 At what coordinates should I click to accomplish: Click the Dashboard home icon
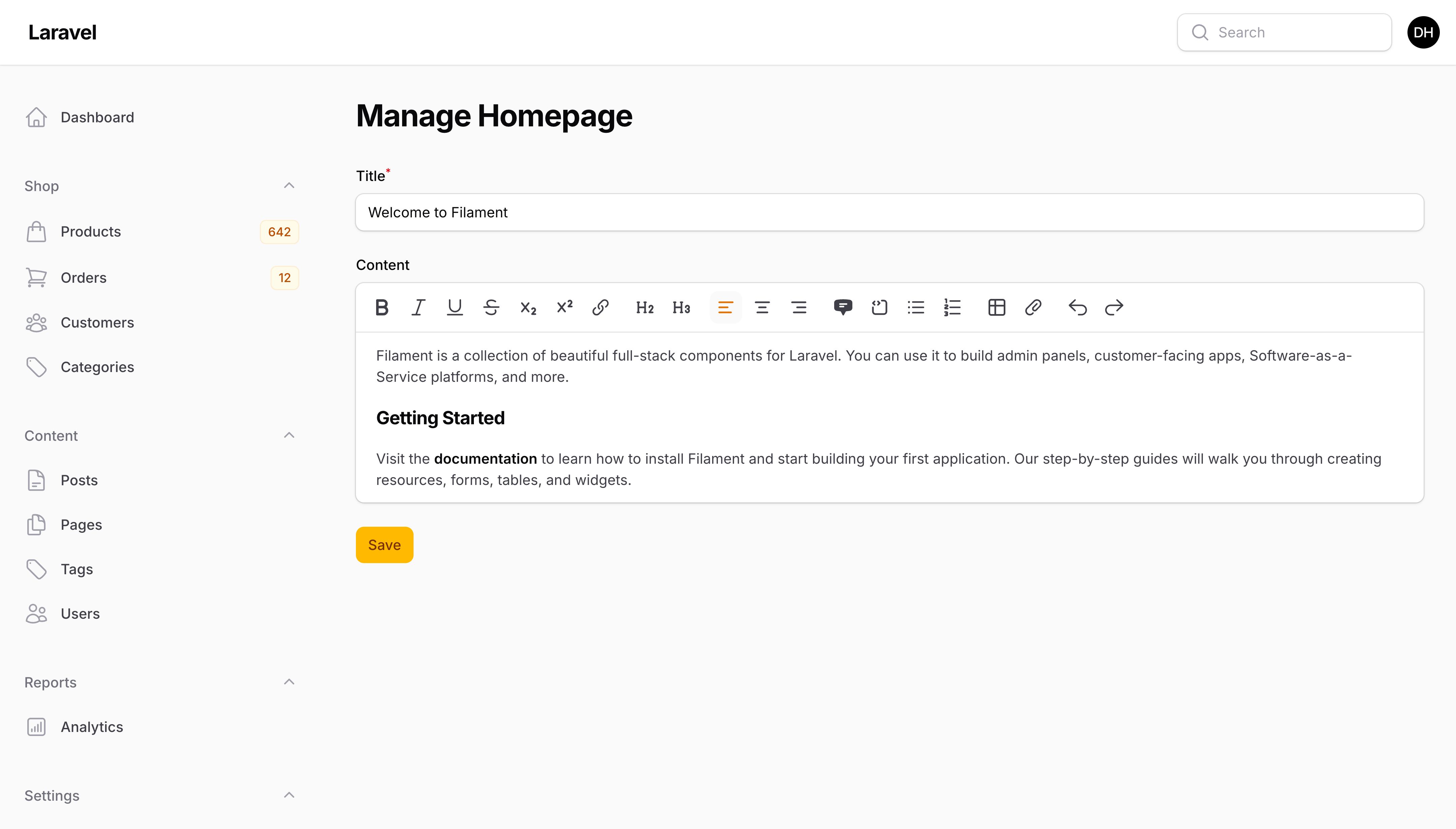tap(36, 117)
